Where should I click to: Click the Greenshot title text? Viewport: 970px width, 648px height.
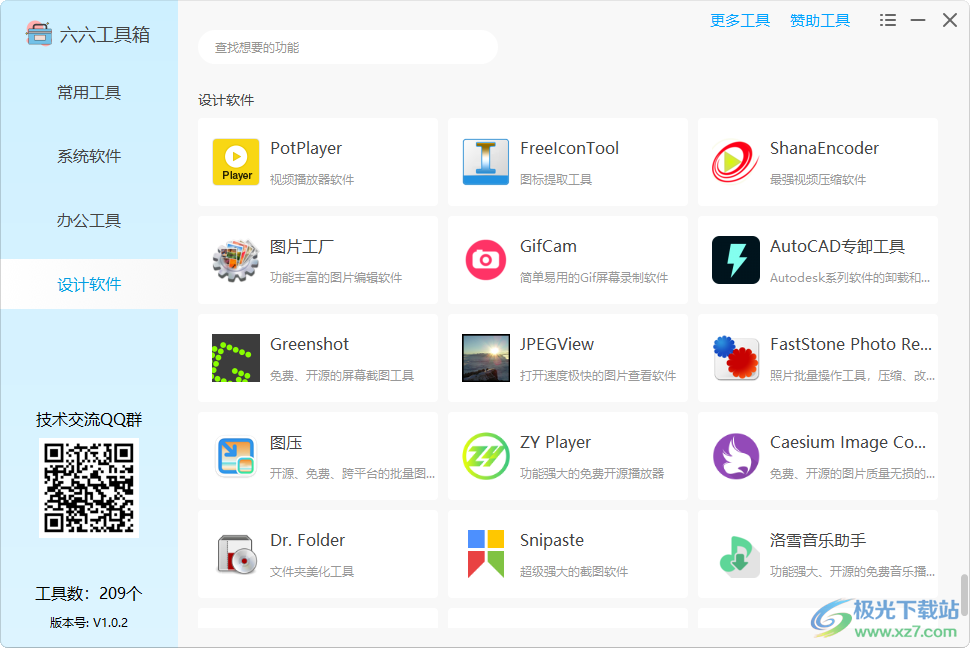pyautogui.click(x=309, y=344)
